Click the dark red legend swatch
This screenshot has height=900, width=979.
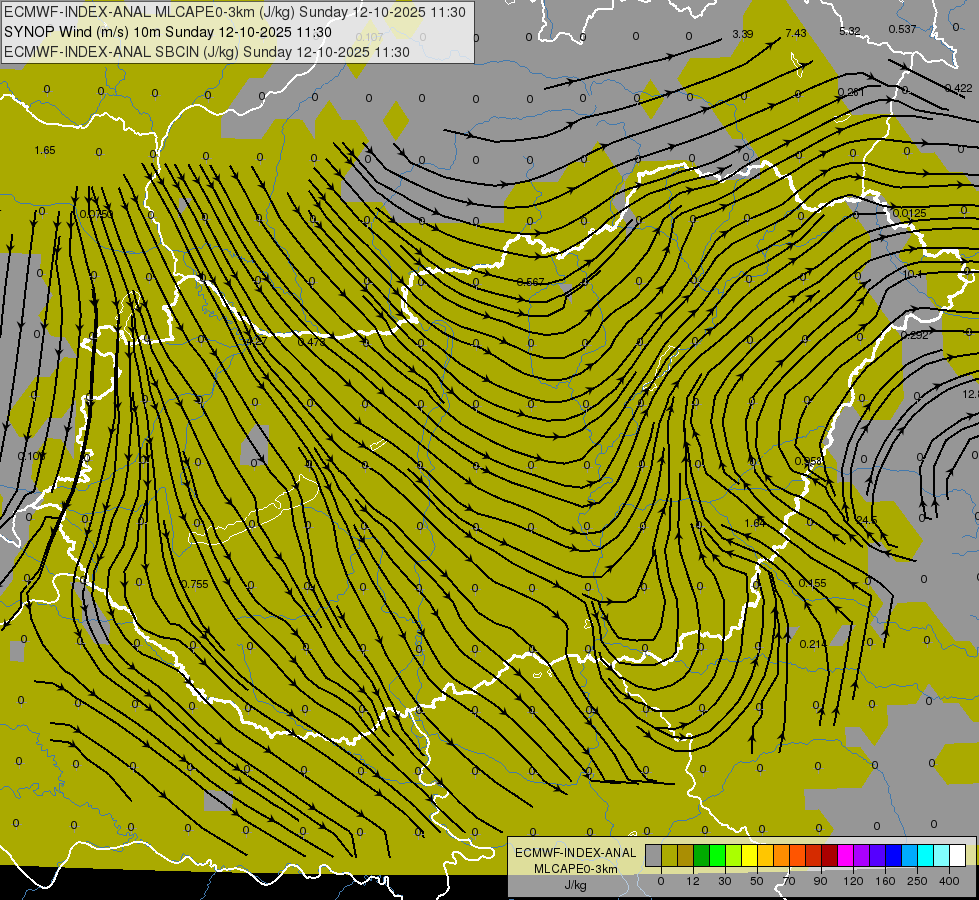830,855
